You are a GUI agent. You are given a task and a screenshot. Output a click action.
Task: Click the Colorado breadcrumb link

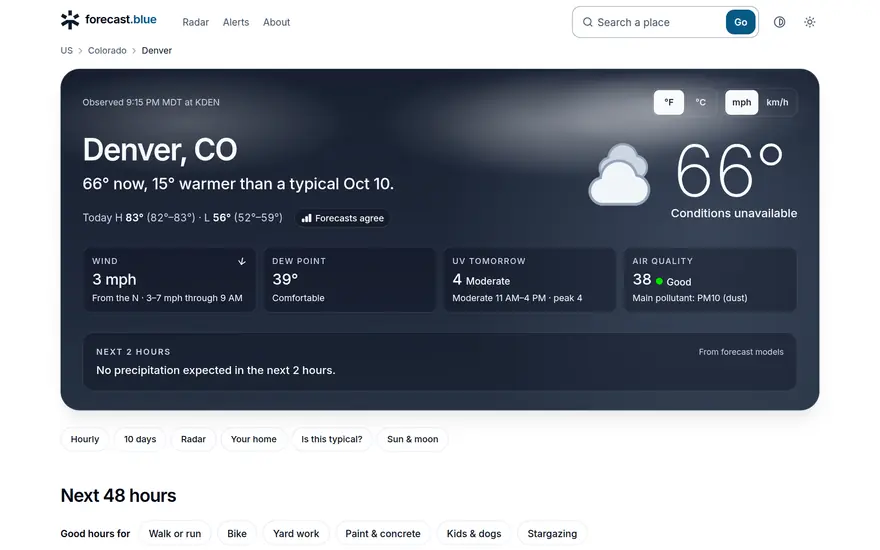[x=107, y=51]
